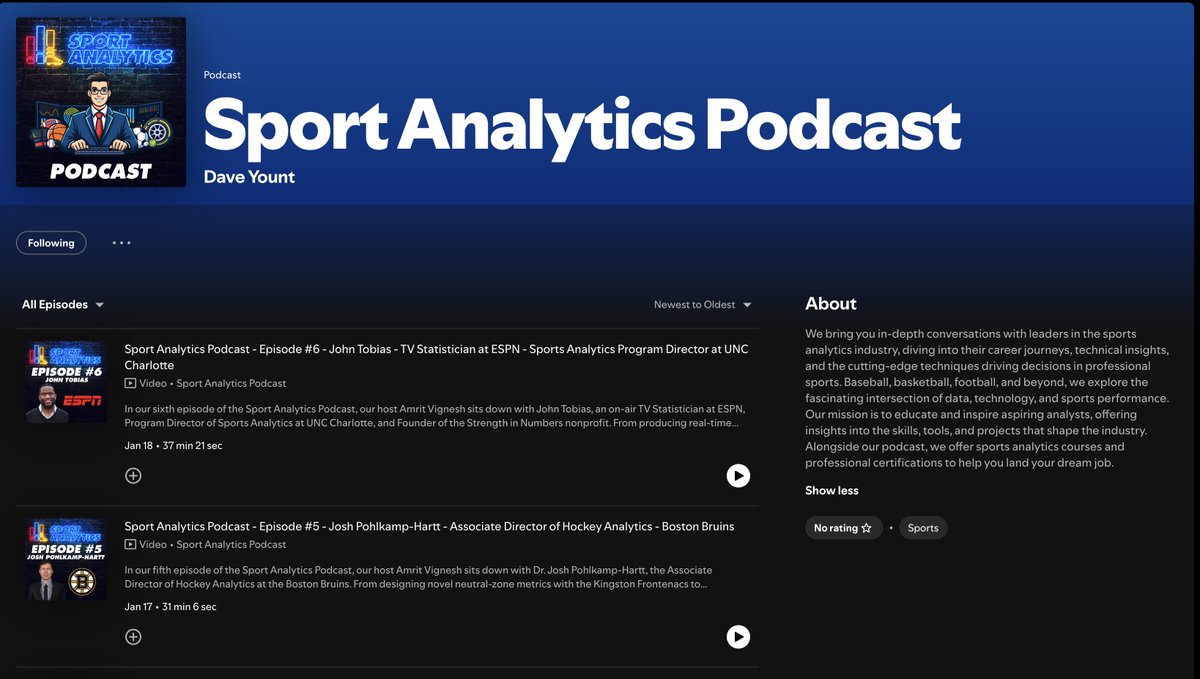Click the About heading
1200x679 pixels.
pyautogui.click(x=831, y=304)
